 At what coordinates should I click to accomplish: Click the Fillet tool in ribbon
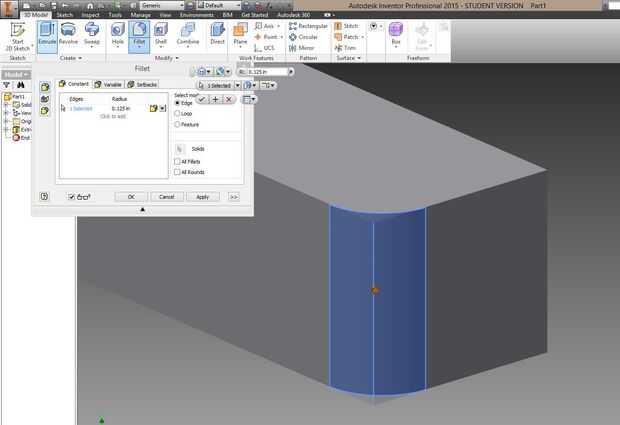[139, 35]
